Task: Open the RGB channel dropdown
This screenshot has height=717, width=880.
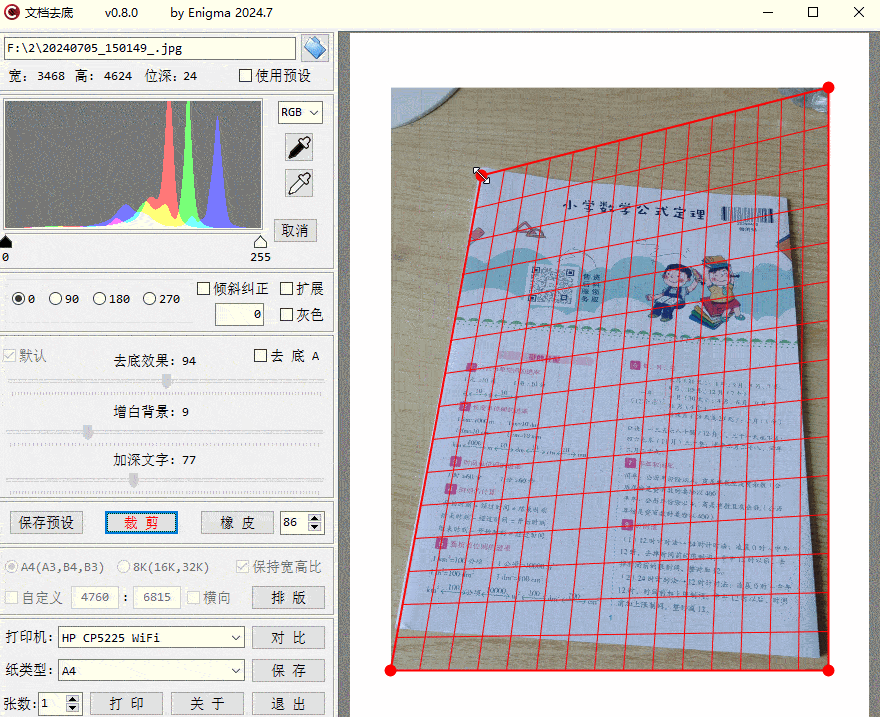Action: (x=300, y=112)
